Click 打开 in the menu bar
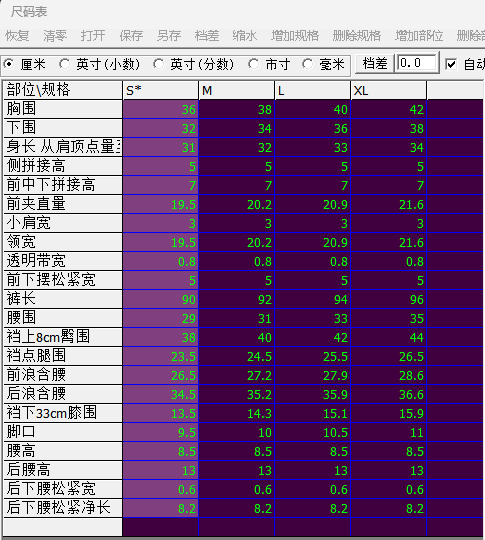The width and height of the screenshot is (485, 540). coord(93,35)
